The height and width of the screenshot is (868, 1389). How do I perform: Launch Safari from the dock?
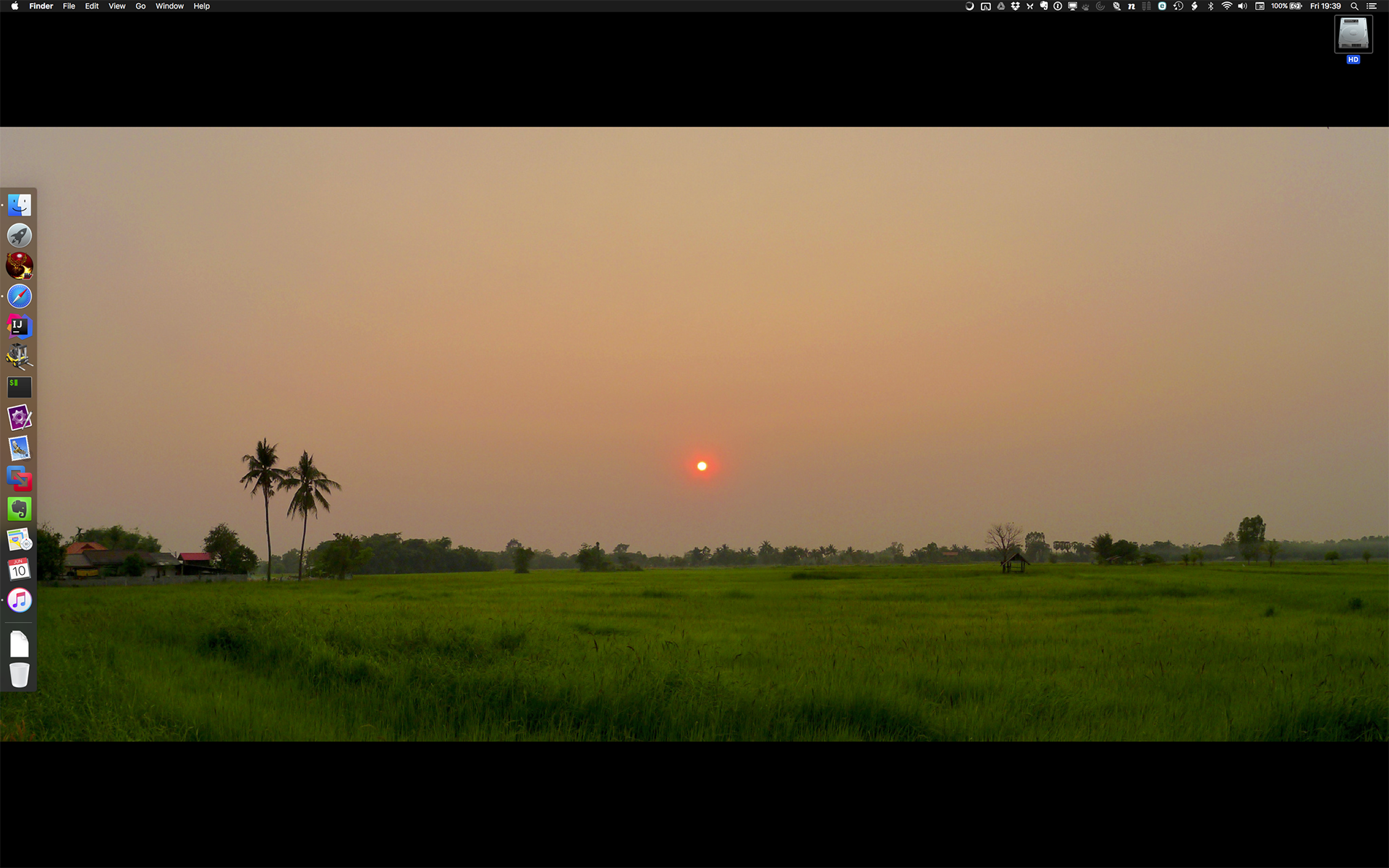(x=20, y=297)
